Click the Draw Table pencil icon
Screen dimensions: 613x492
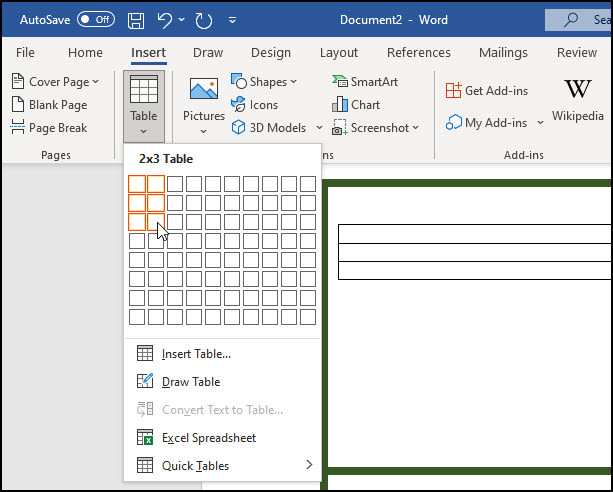(145, 381)
